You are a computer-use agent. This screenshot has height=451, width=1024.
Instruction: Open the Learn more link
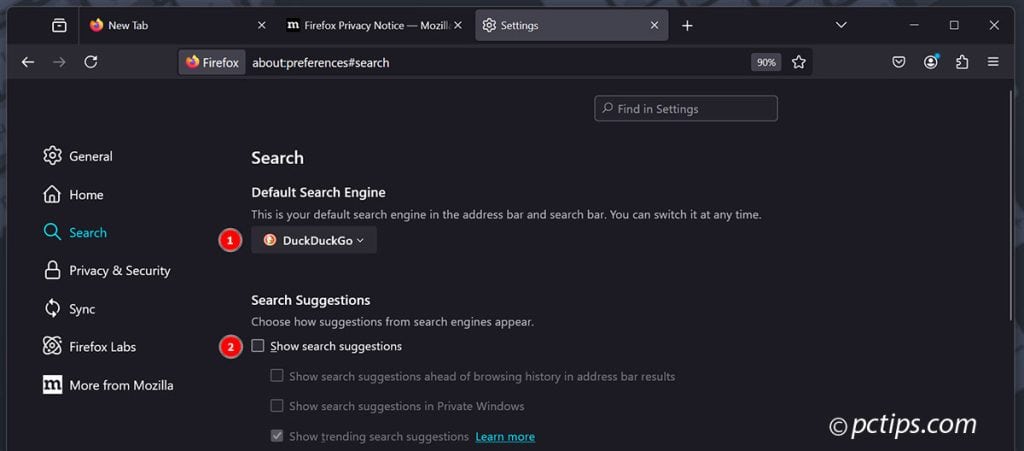click(505, 437)
